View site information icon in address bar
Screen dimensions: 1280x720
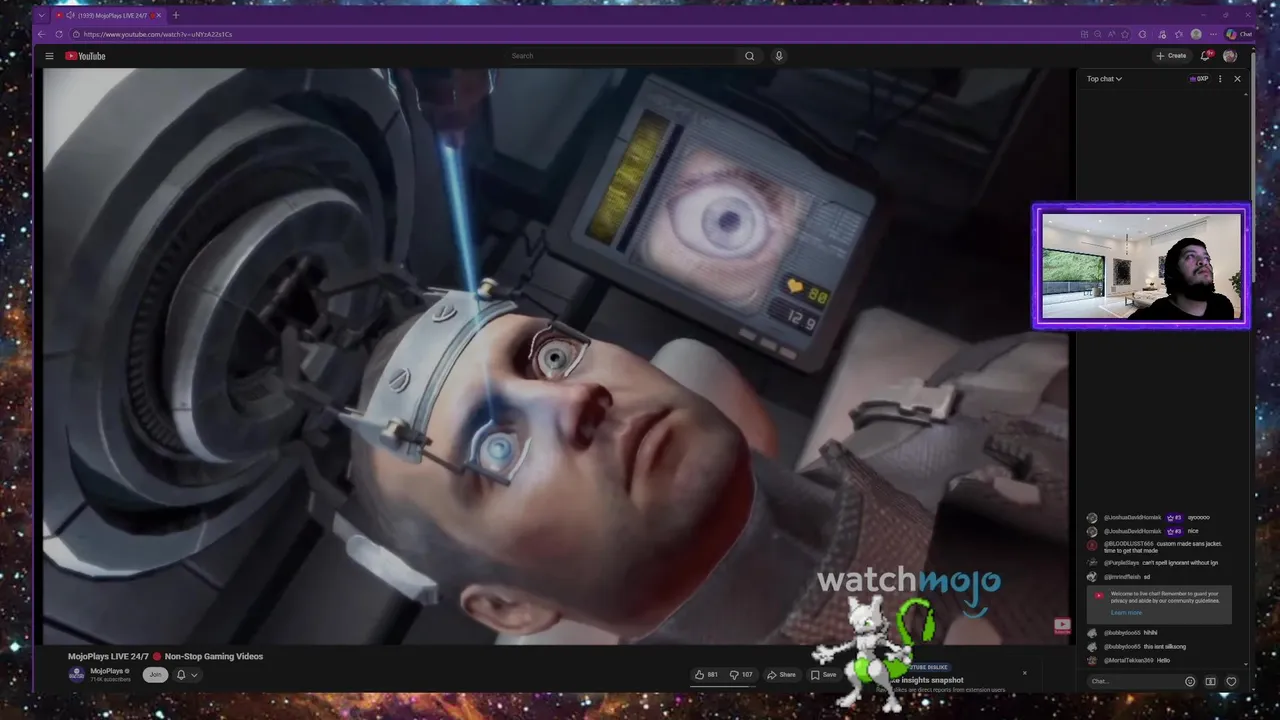tap(76, 34)
